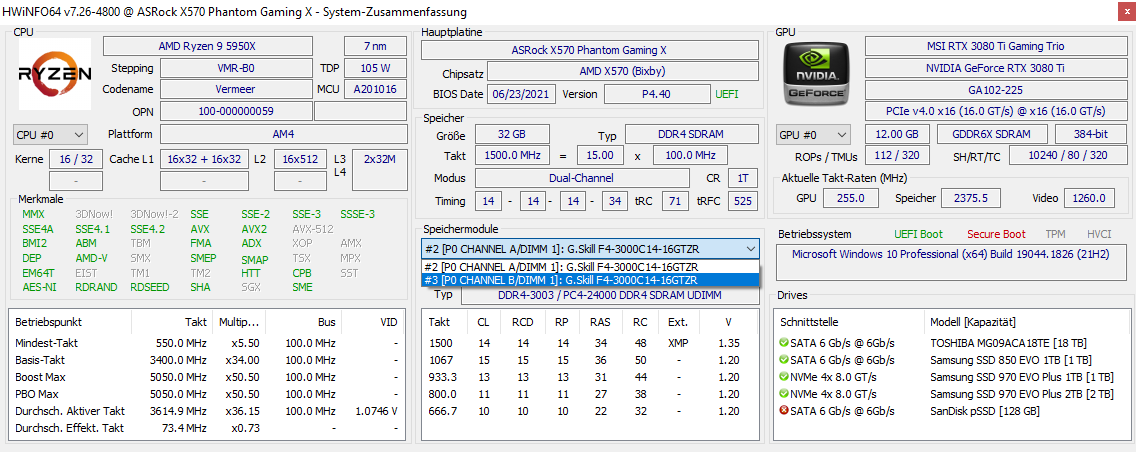This screenshot has width=1136, height=452.
Task: Click the PCIe v4.0 x16 link field
Action: [x=995, y=112]
